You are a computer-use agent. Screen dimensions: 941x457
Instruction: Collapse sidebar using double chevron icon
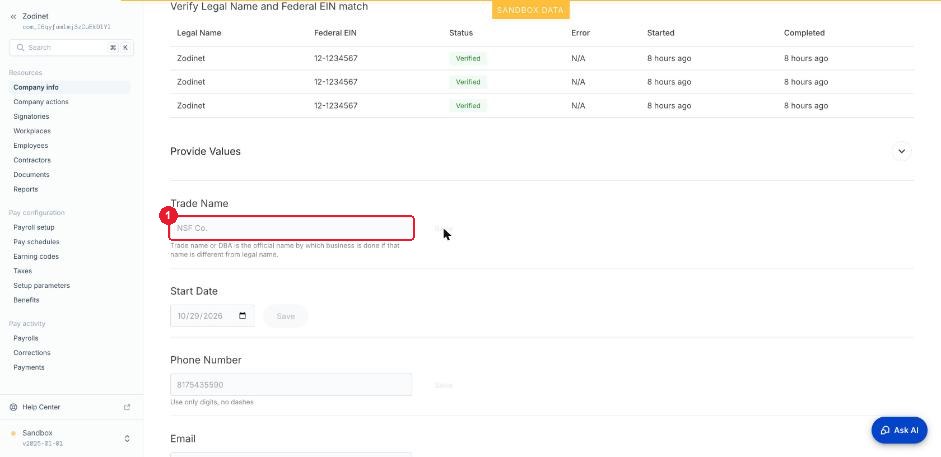[13, 17]
